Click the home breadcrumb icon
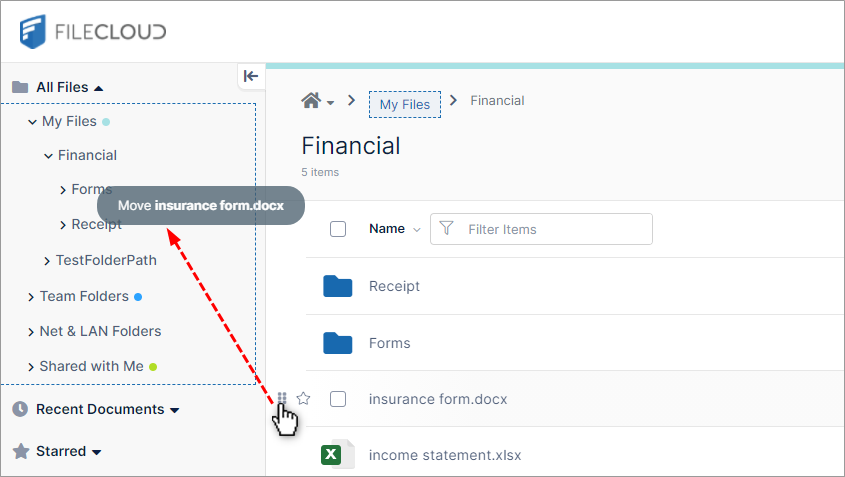The image size is (845, 477). (311, 101)
